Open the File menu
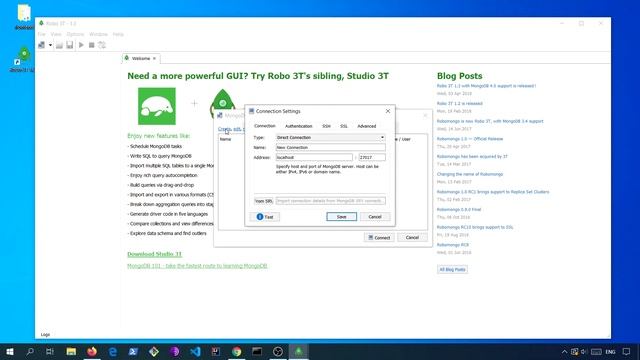 [42, 34]
